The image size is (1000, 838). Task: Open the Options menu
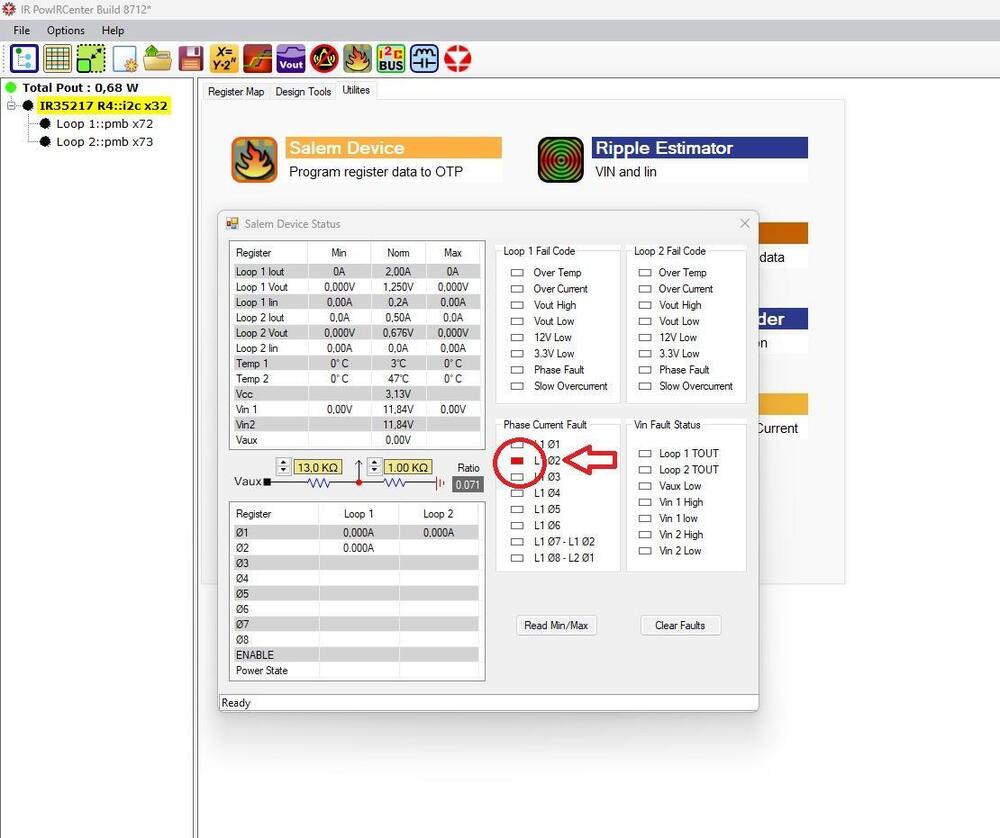(x=66, y=31)
